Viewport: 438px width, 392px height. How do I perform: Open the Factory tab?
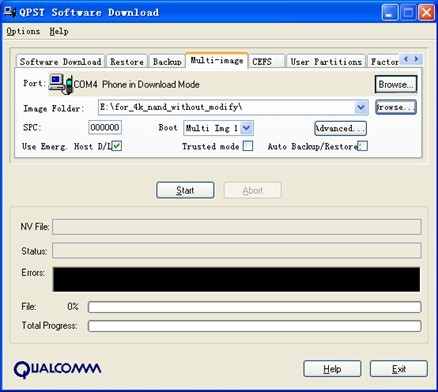(383, 62)
